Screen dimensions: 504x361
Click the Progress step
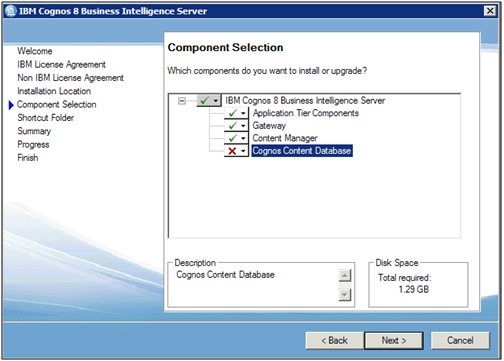click(33, 144)
